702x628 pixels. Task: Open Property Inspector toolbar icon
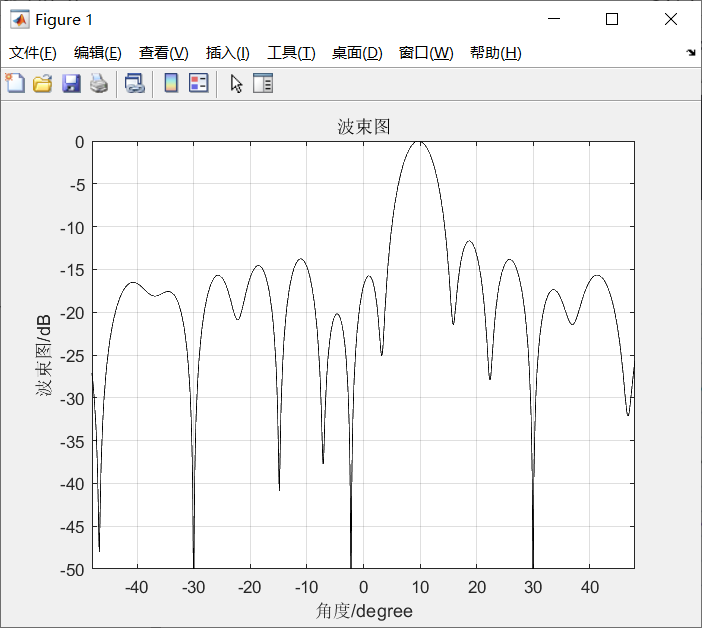pyautogui.click(x=263, y=83)
